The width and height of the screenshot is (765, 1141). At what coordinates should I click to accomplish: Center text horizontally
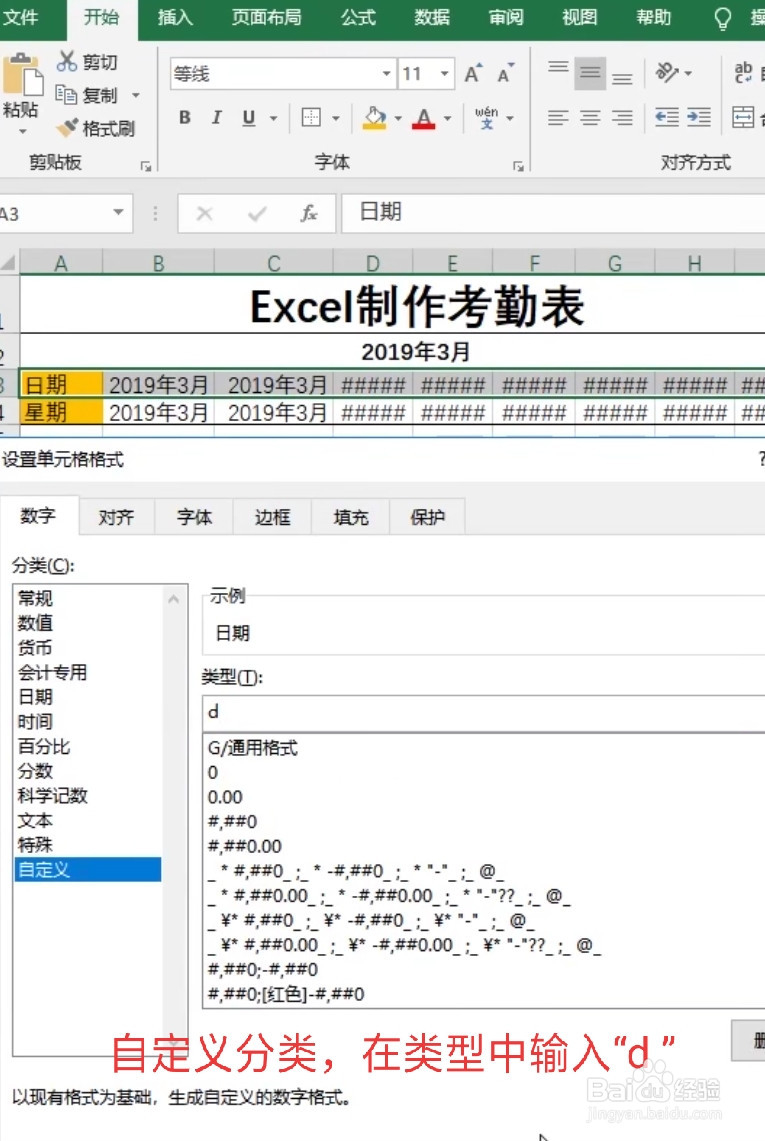[590, 117]
